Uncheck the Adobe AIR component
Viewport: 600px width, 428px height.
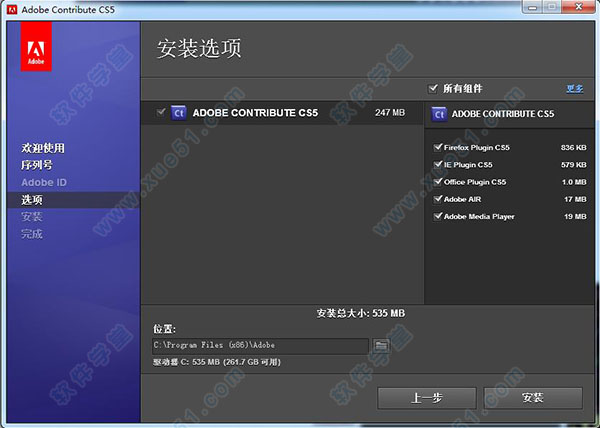tap(438, 199)
